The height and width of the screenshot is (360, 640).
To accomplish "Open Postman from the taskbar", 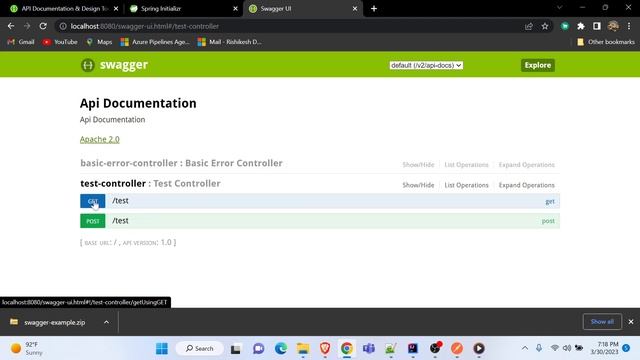I will pyautogui.click(x=457, y=349).
